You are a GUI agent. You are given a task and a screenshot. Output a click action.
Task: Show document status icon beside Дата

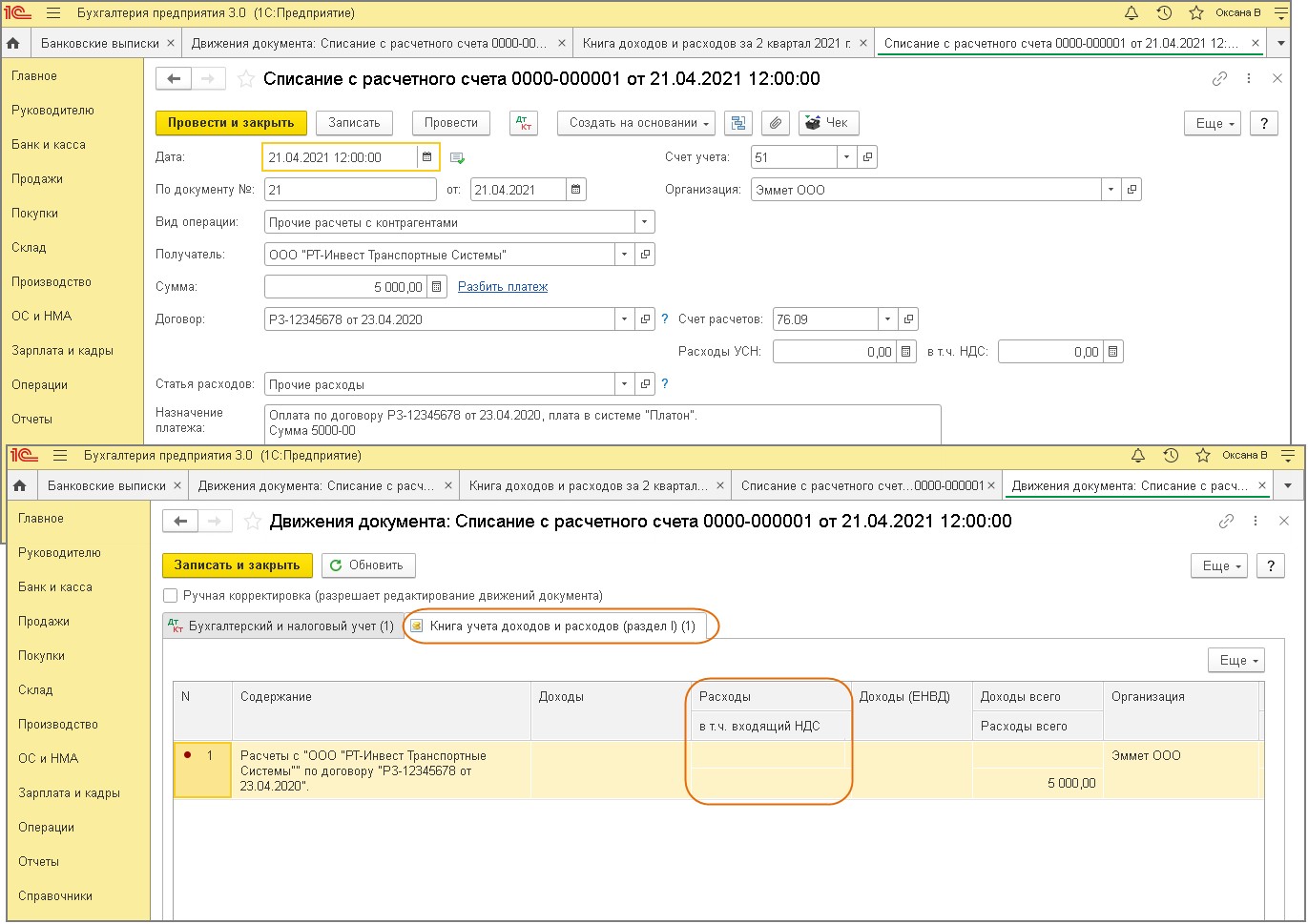457,158
